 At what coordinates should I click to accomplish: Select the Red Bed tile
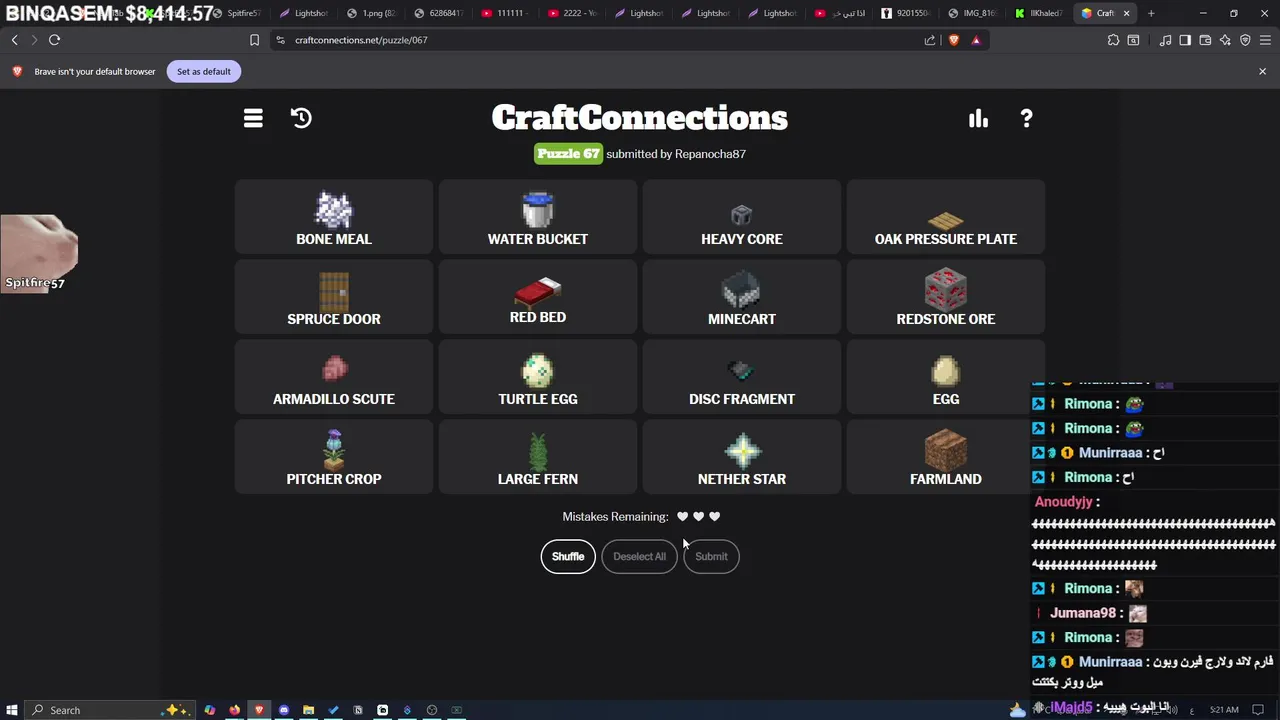(x=538, y=297)
